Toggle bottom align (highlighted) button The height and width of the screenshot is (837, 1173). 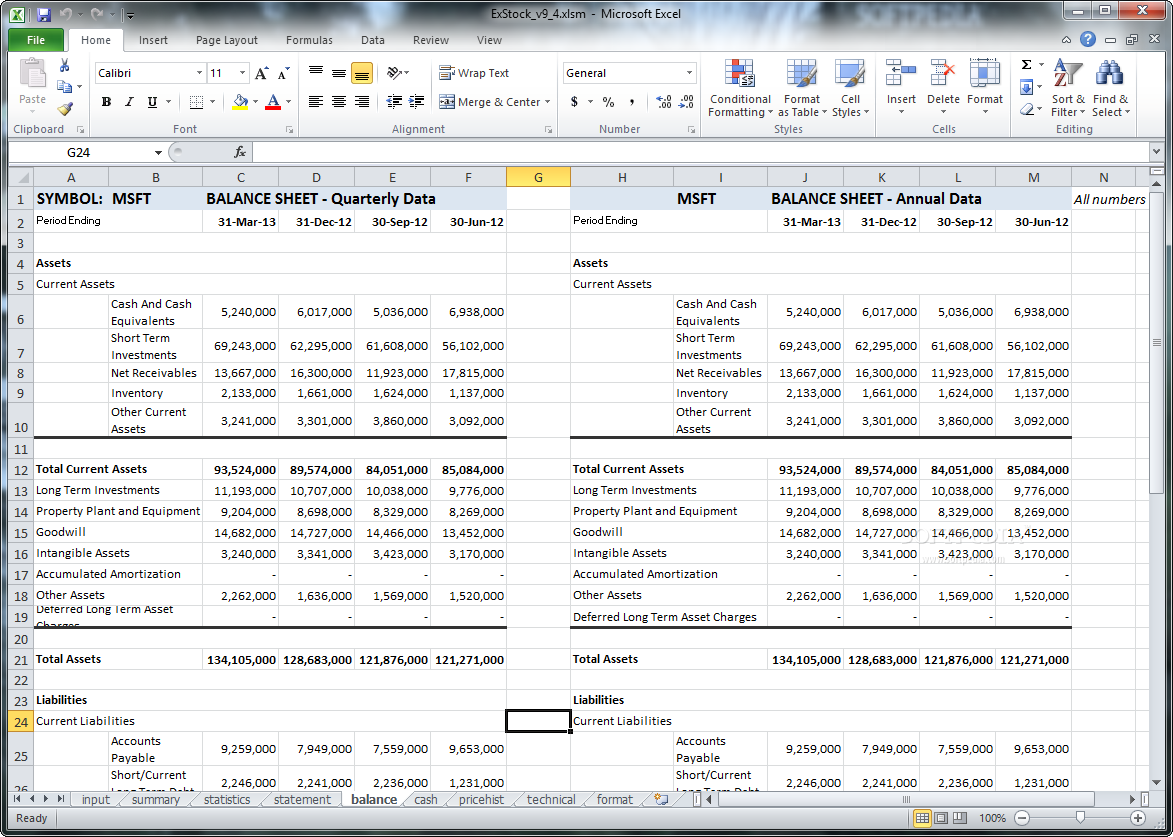362,73
